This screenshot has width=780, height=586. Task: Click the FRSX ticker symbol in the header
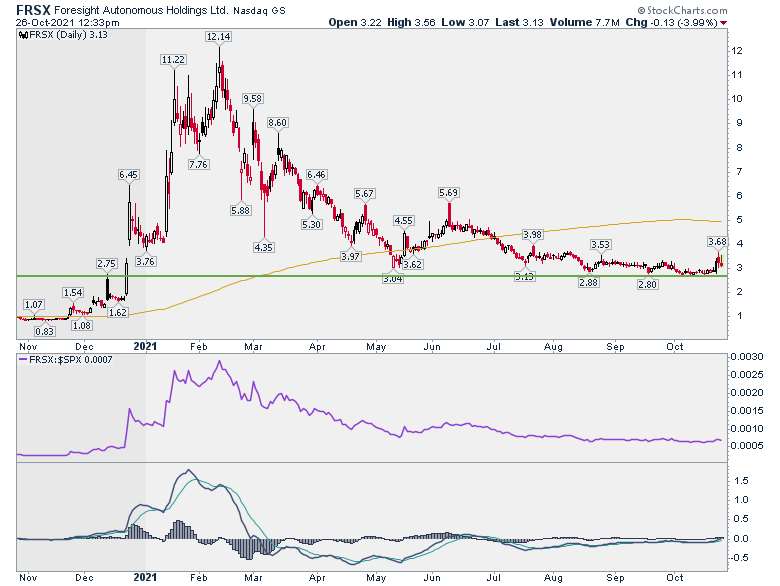click(x=33, y=10)
